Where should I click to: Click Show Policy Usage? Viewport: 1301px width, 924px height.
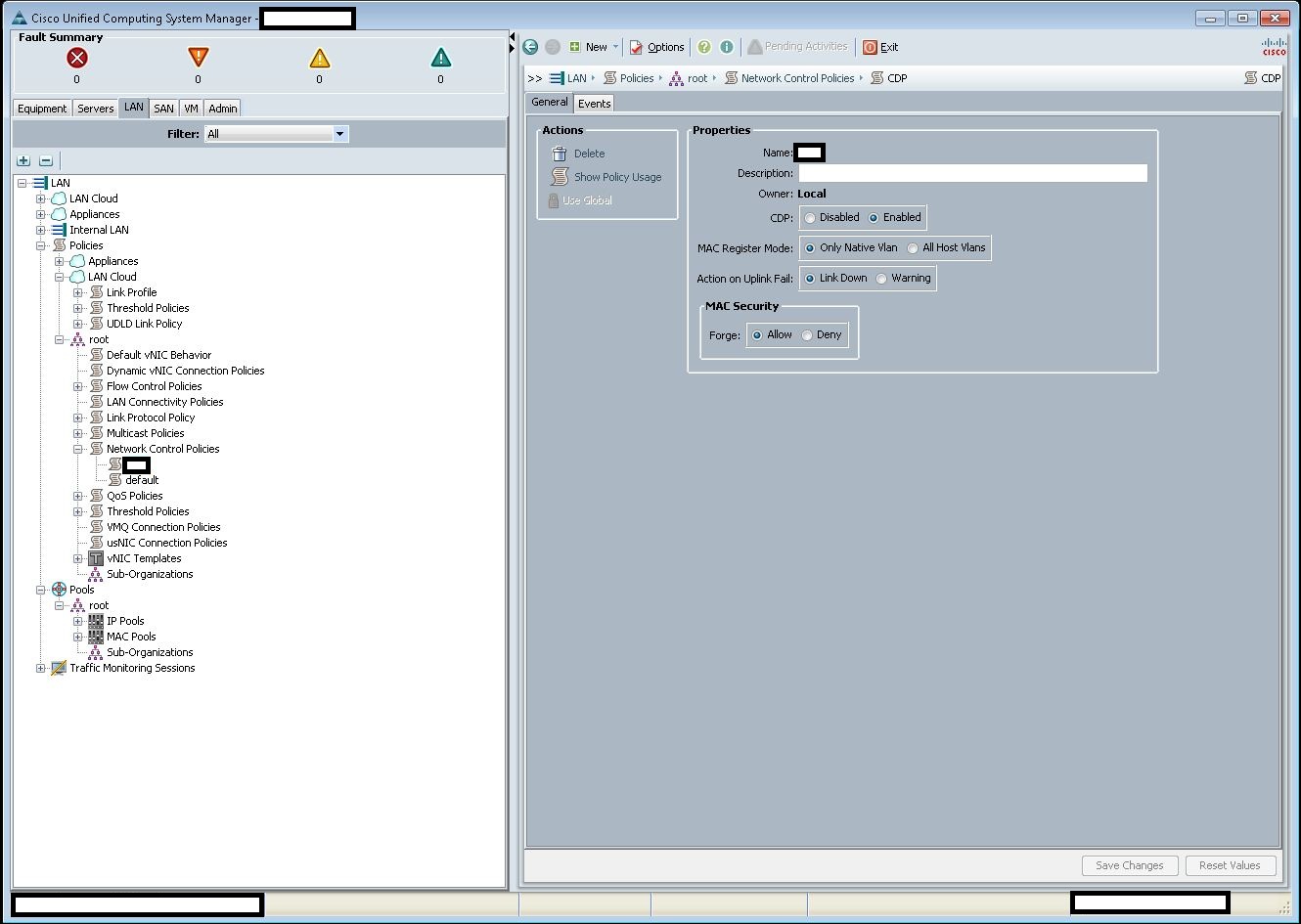616,177
